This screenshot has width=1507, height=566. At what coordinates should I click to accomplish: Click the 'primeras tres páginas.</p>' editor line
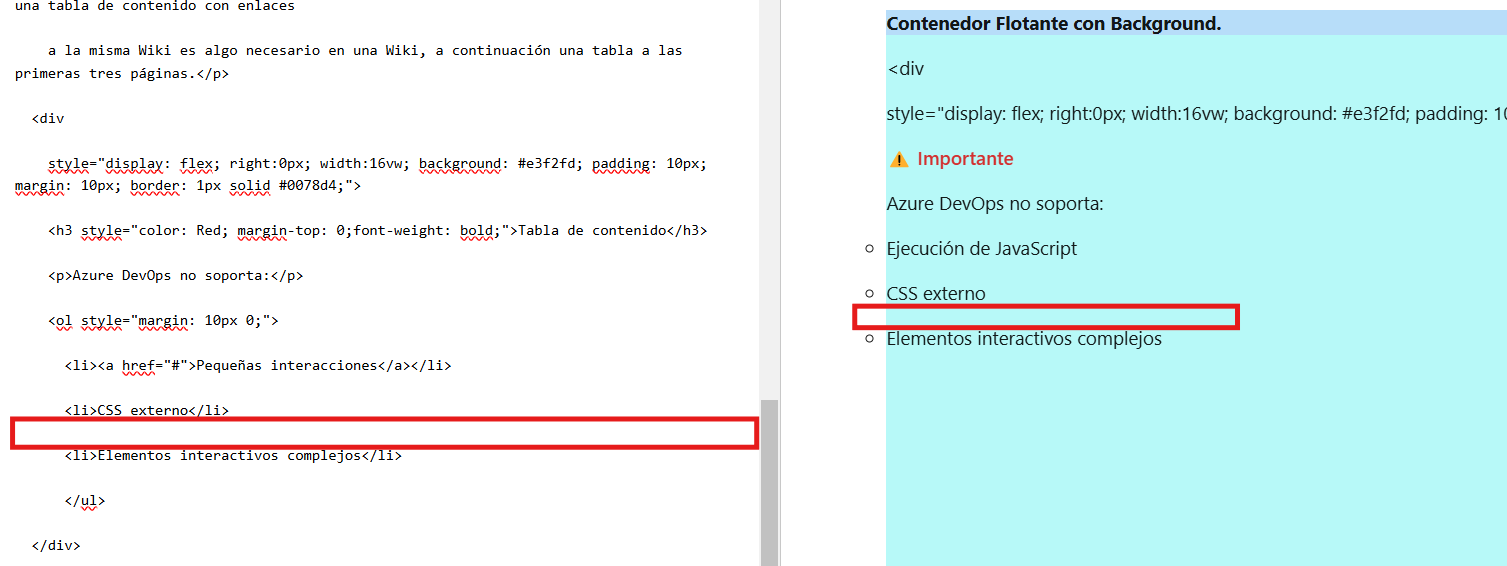(x=122, y=73)
